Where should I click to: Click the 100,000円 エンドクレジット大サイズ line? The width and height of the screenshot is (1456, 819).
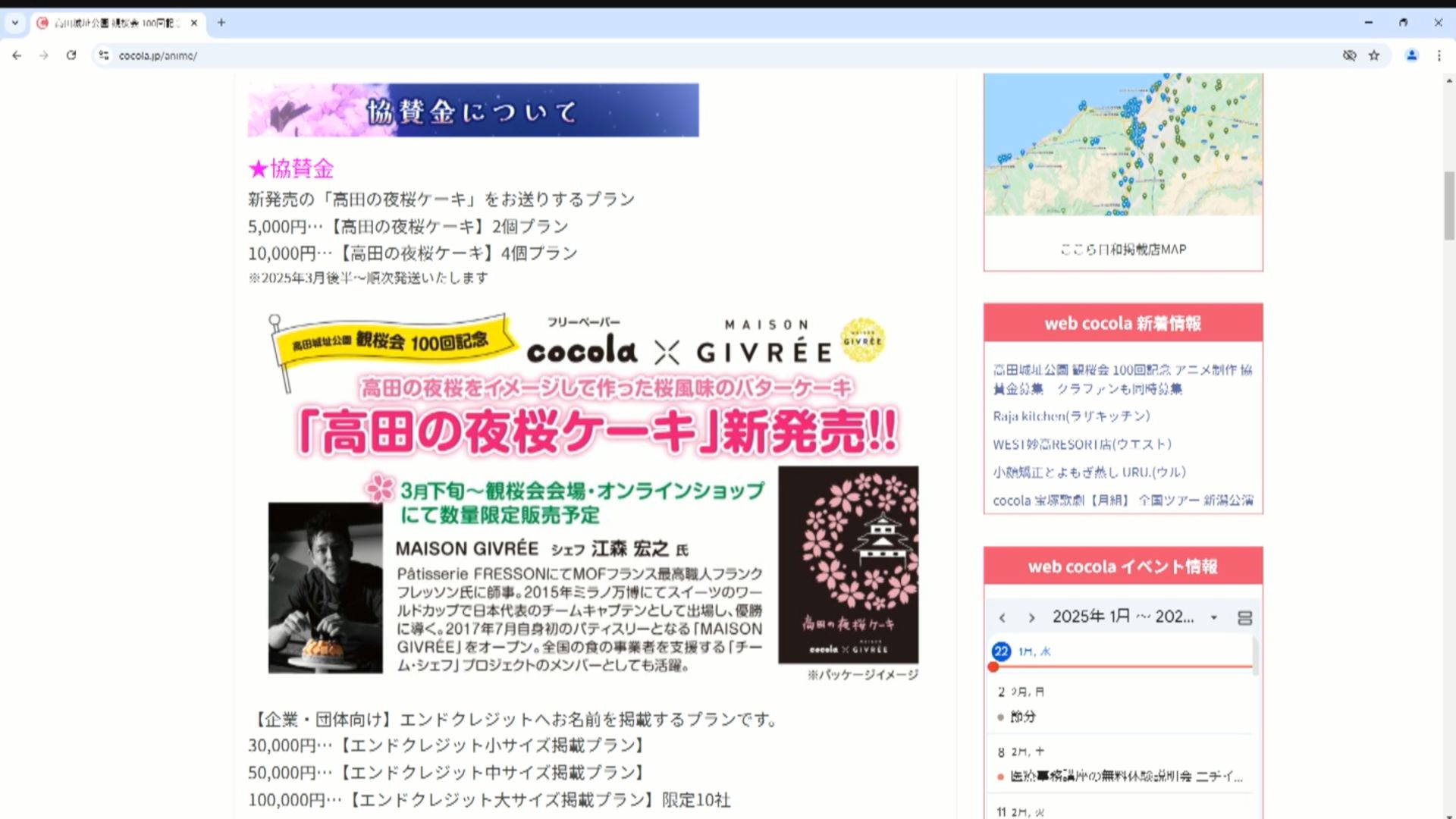[x=489, y=800]
